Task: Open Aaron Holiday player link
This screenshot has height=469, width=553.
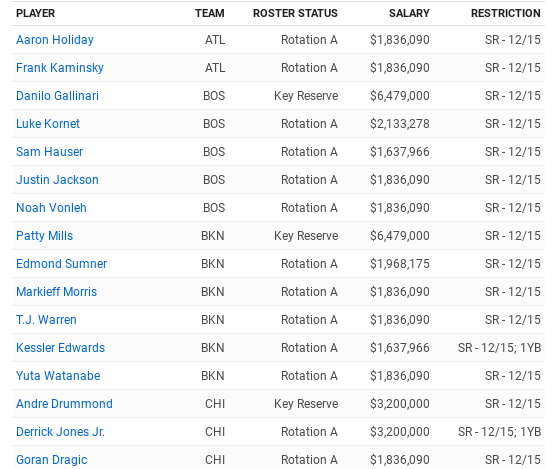Action: pyautogui.click(x=55, y=40)
